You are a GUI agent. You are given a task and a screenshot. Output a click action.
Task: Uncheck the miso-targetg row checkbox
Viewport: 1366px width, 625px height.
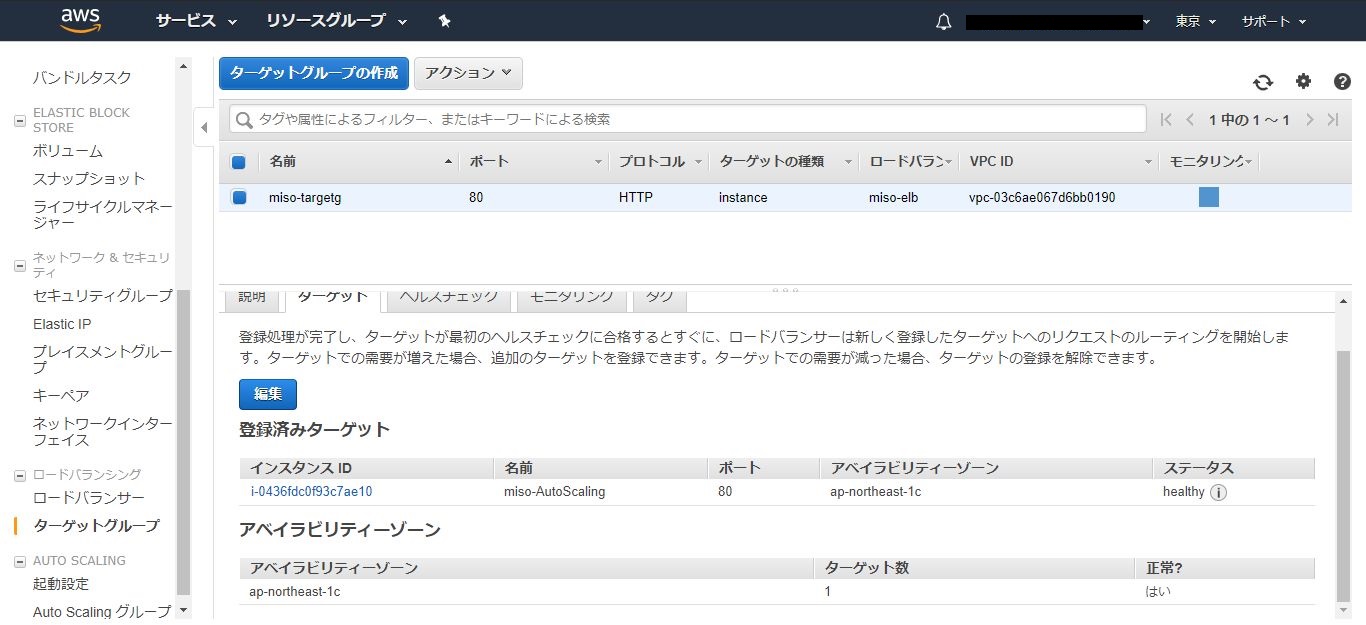(239, 198)
